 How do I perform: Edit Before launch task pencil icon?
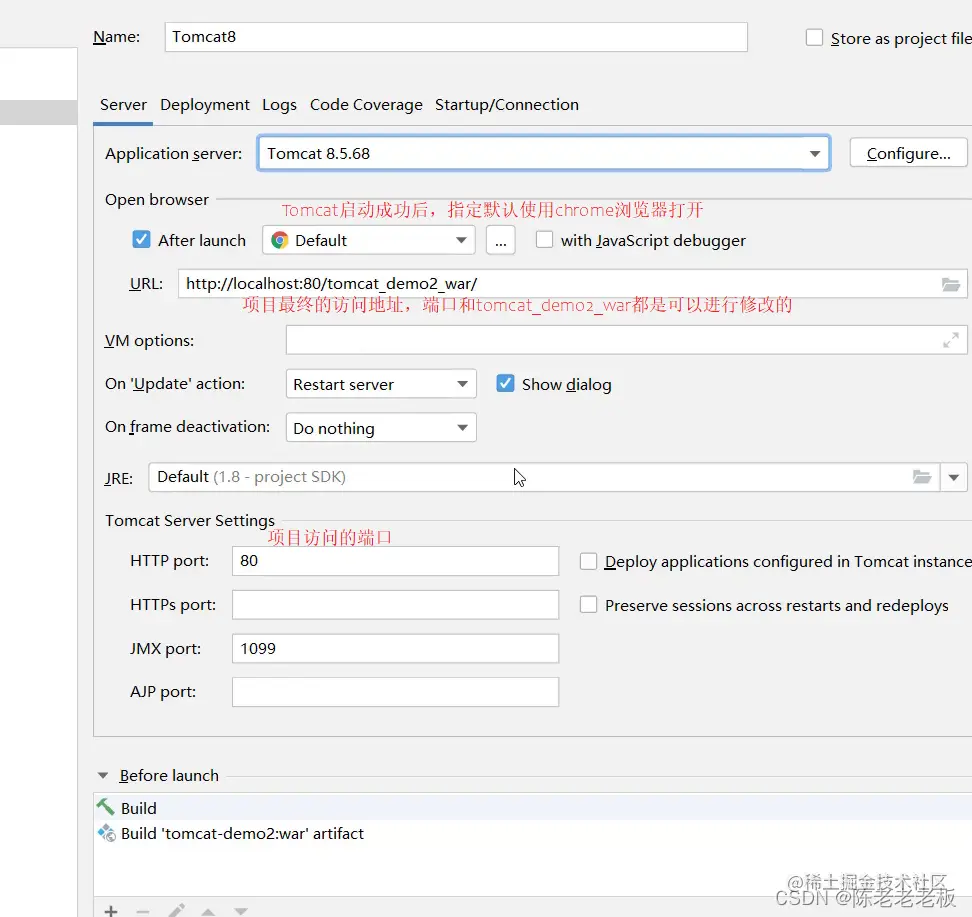pos(176,911)
